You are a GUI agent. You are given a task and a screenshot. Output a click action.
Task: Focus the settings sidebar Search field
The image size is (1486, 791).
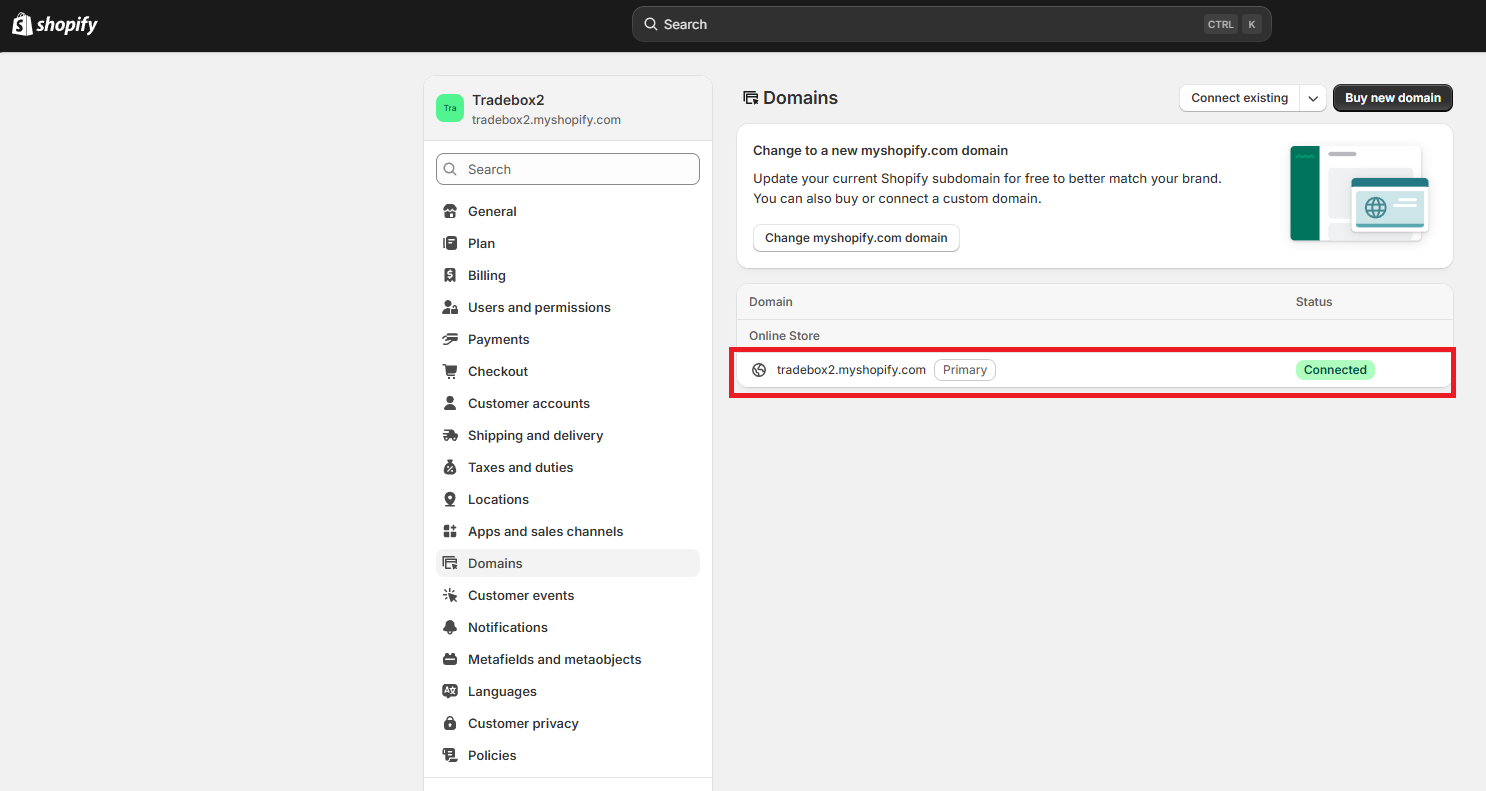(x=568, y=169)
